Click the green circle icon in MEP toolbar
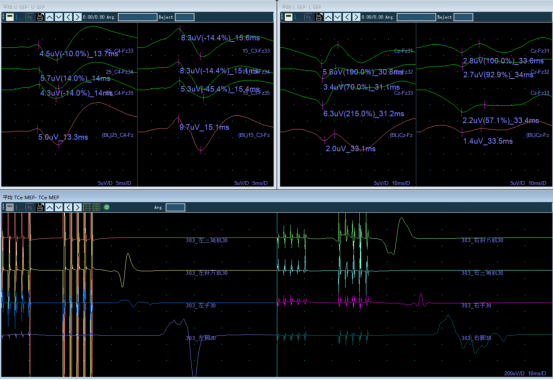Viewport: 553px width, 380px height. coord(107,207)
